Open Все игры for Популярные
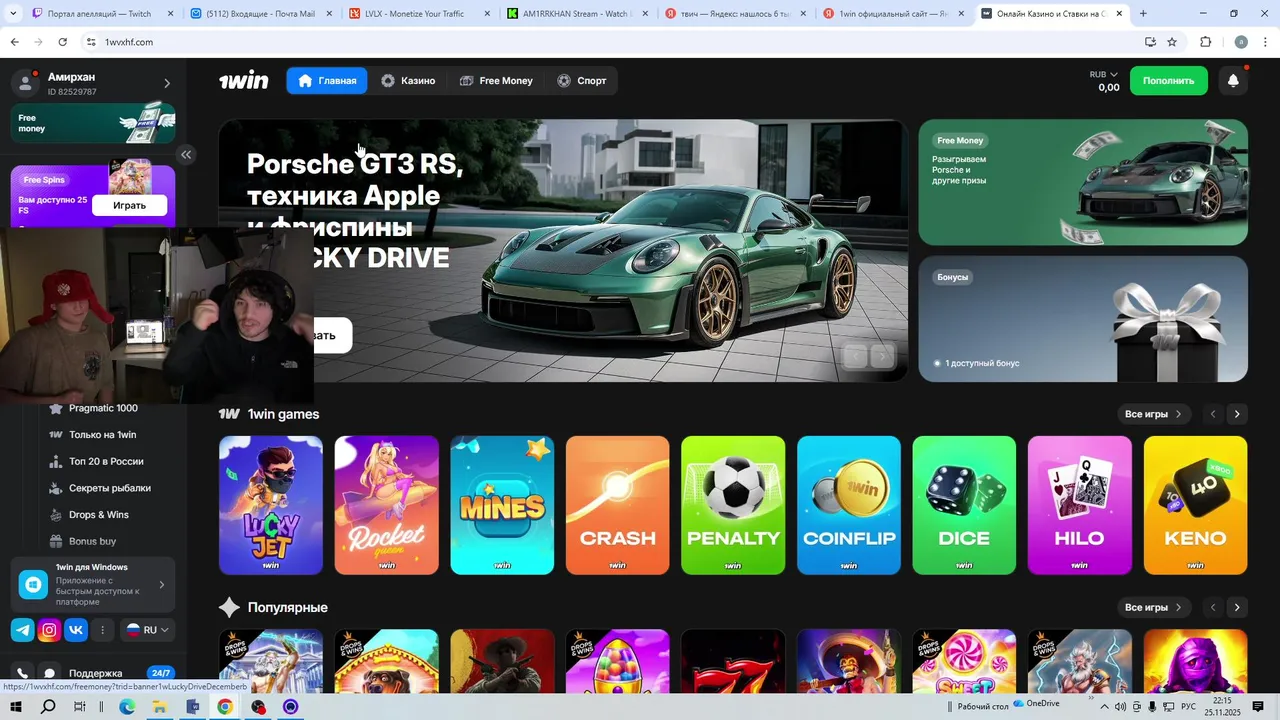The height and width of the screenshot is (720, 1280). tap(1153, 607)
